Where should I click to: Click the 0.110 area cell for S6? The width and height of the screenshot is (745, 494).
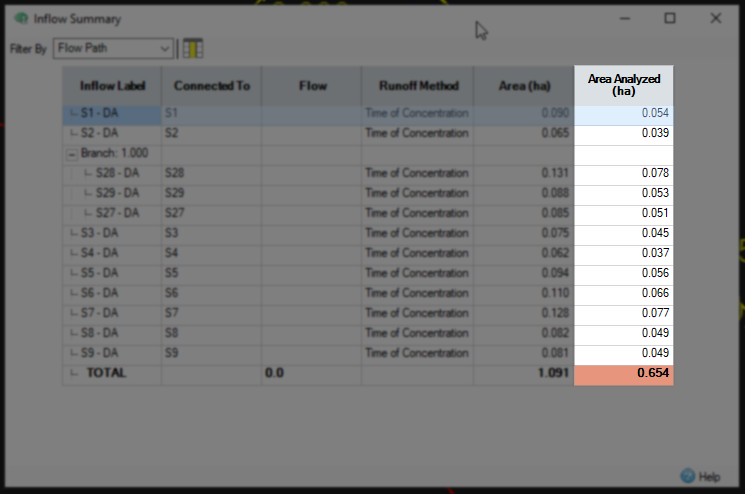tap(524, 293)
